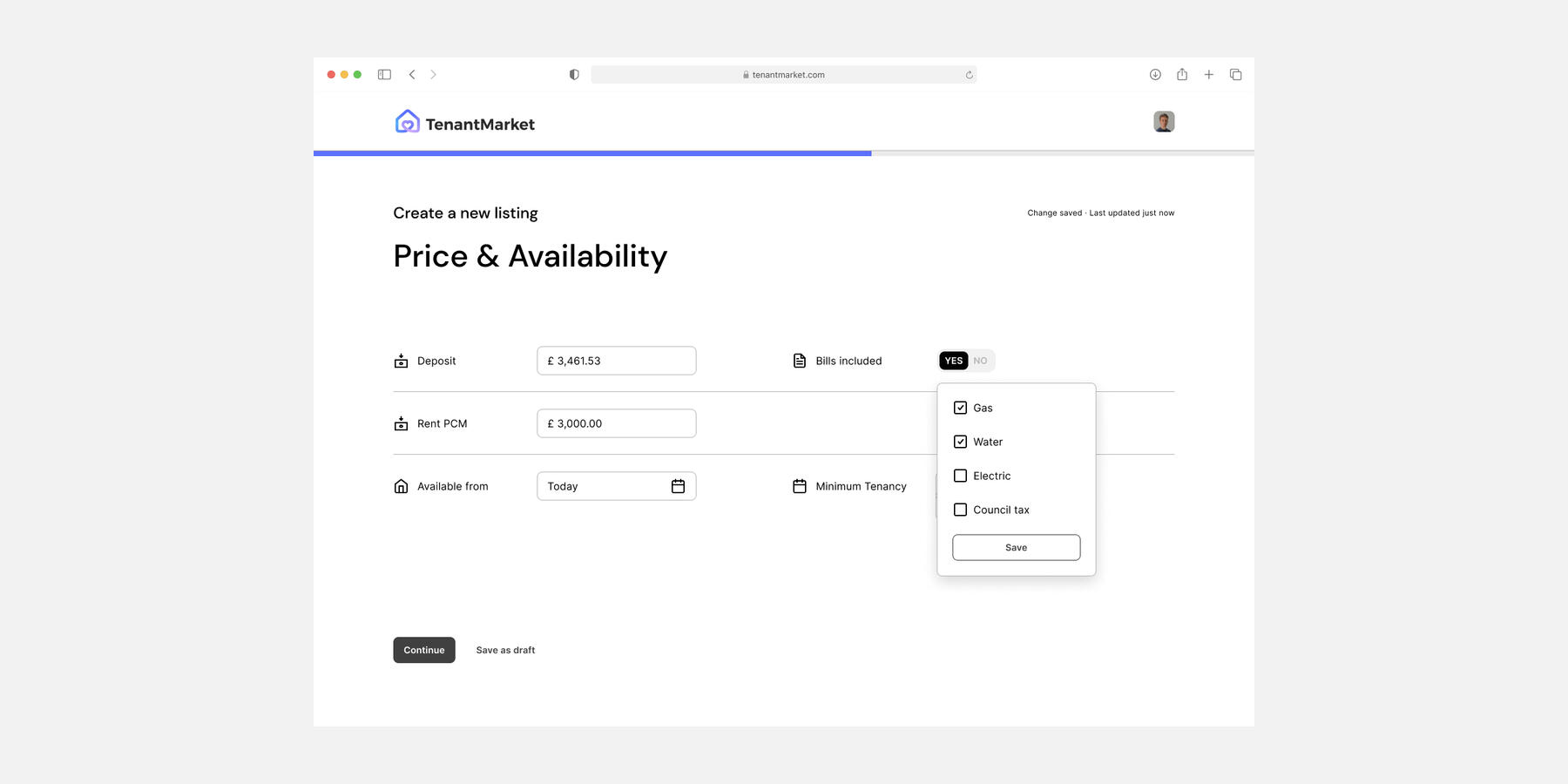Click the browser back arrow
Viewport: 1568px width, 784px height.
pos(412,74)
